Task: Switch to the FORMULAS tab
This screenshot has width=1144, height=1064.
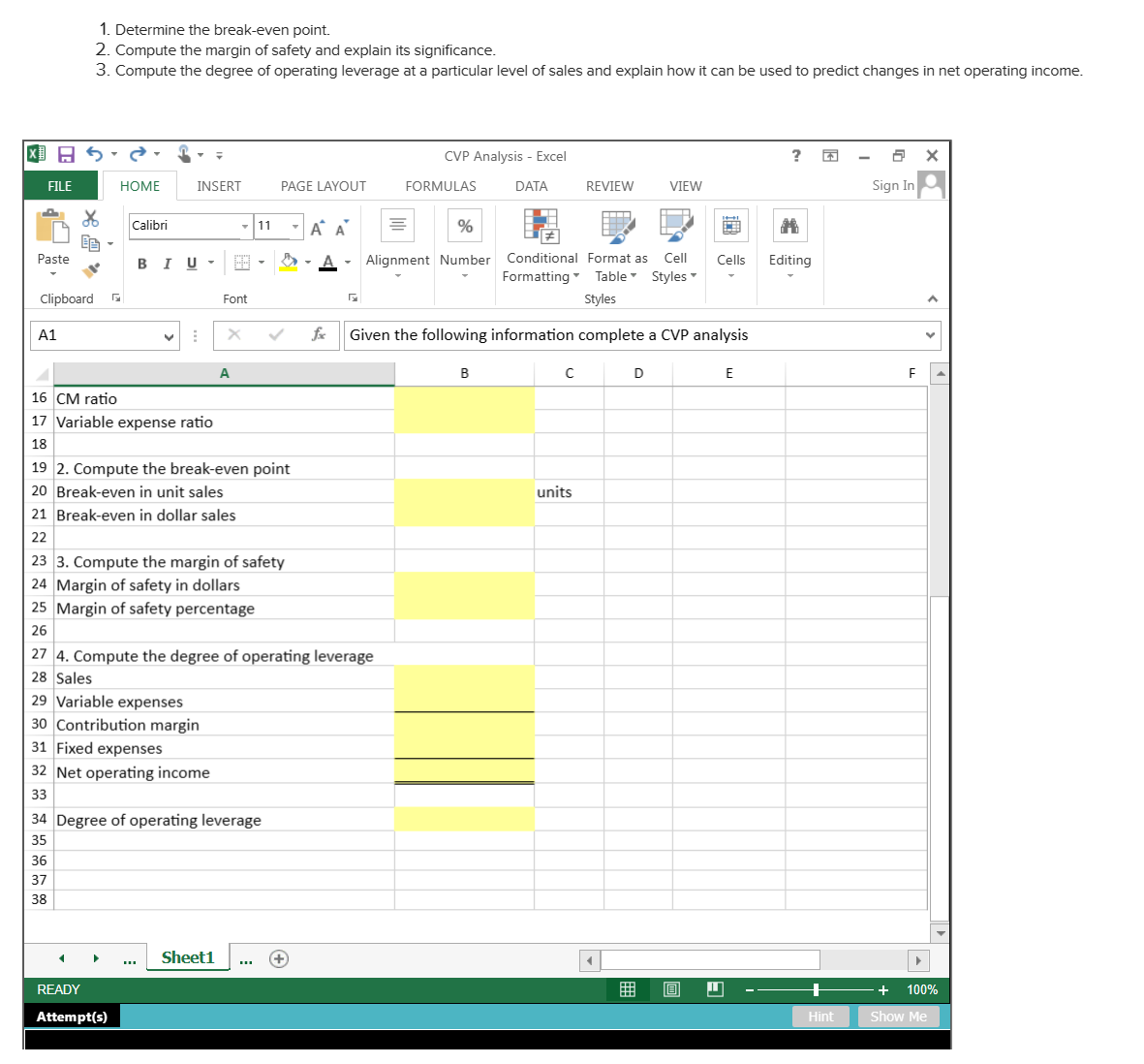Action: 441,186
